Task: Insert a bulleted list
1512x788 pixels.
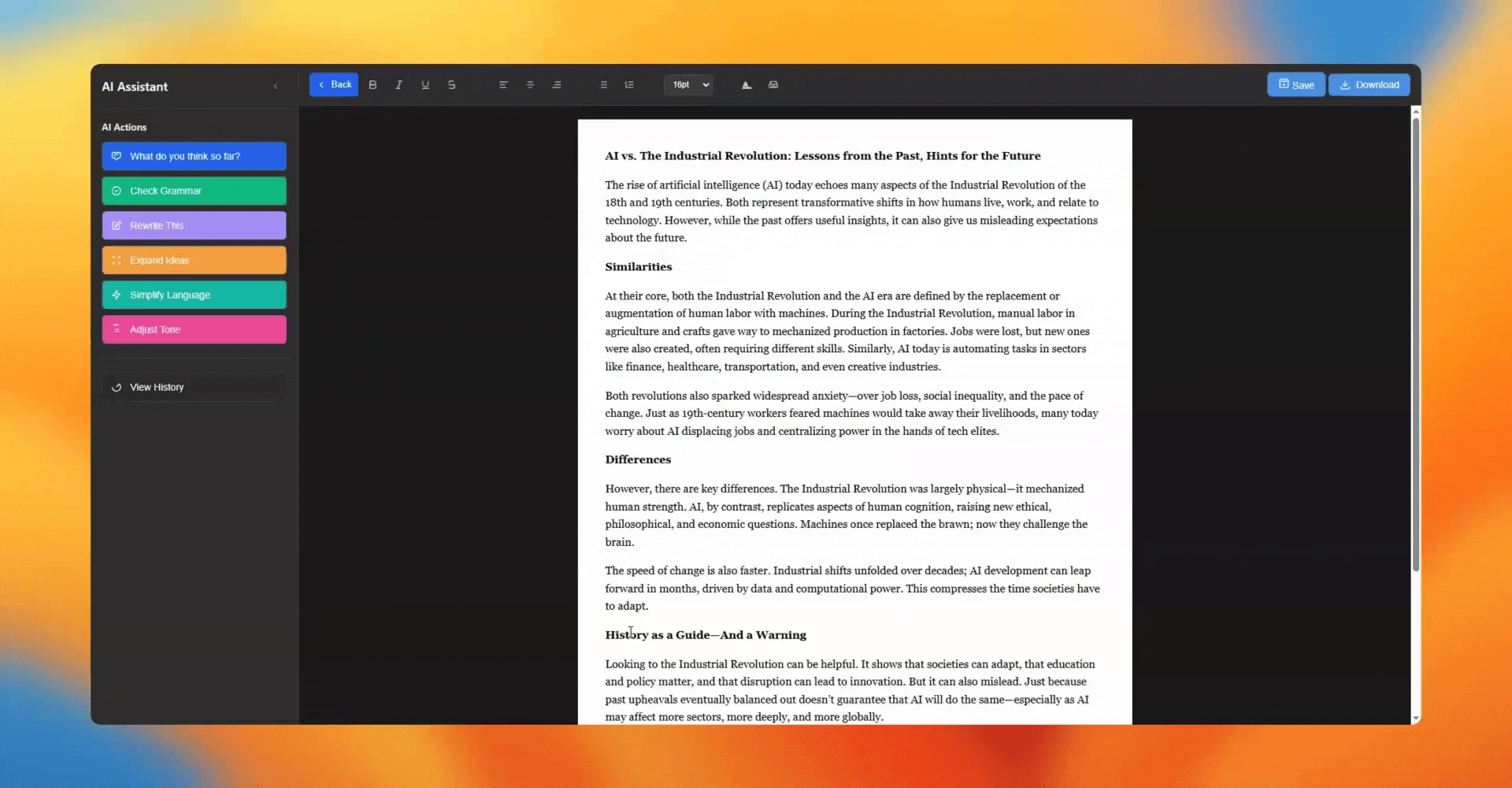Action: pyautogui.click(x=604, y=85)
